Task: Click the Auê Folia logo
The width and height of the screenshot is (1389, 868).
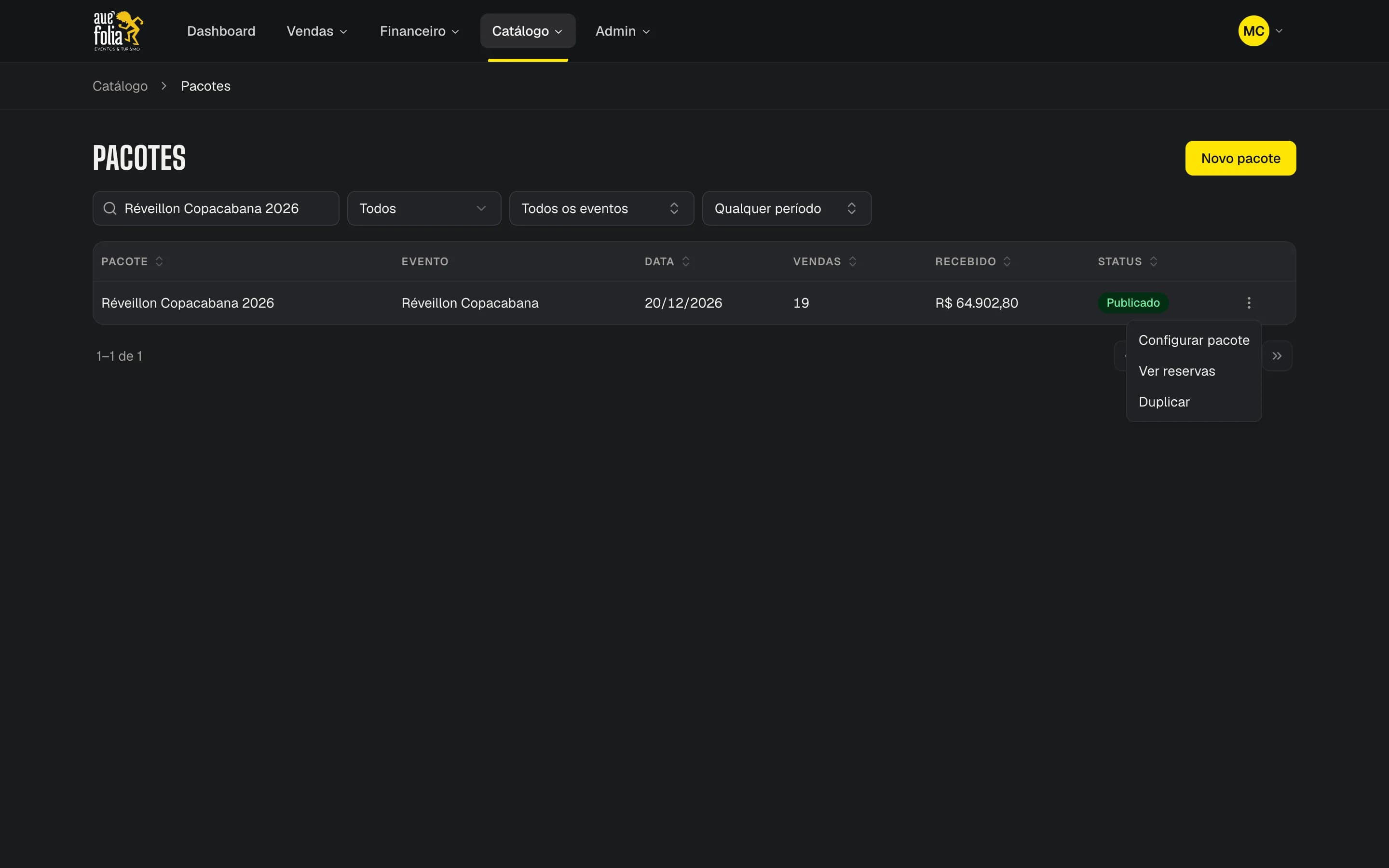Action: coord(118,31)
